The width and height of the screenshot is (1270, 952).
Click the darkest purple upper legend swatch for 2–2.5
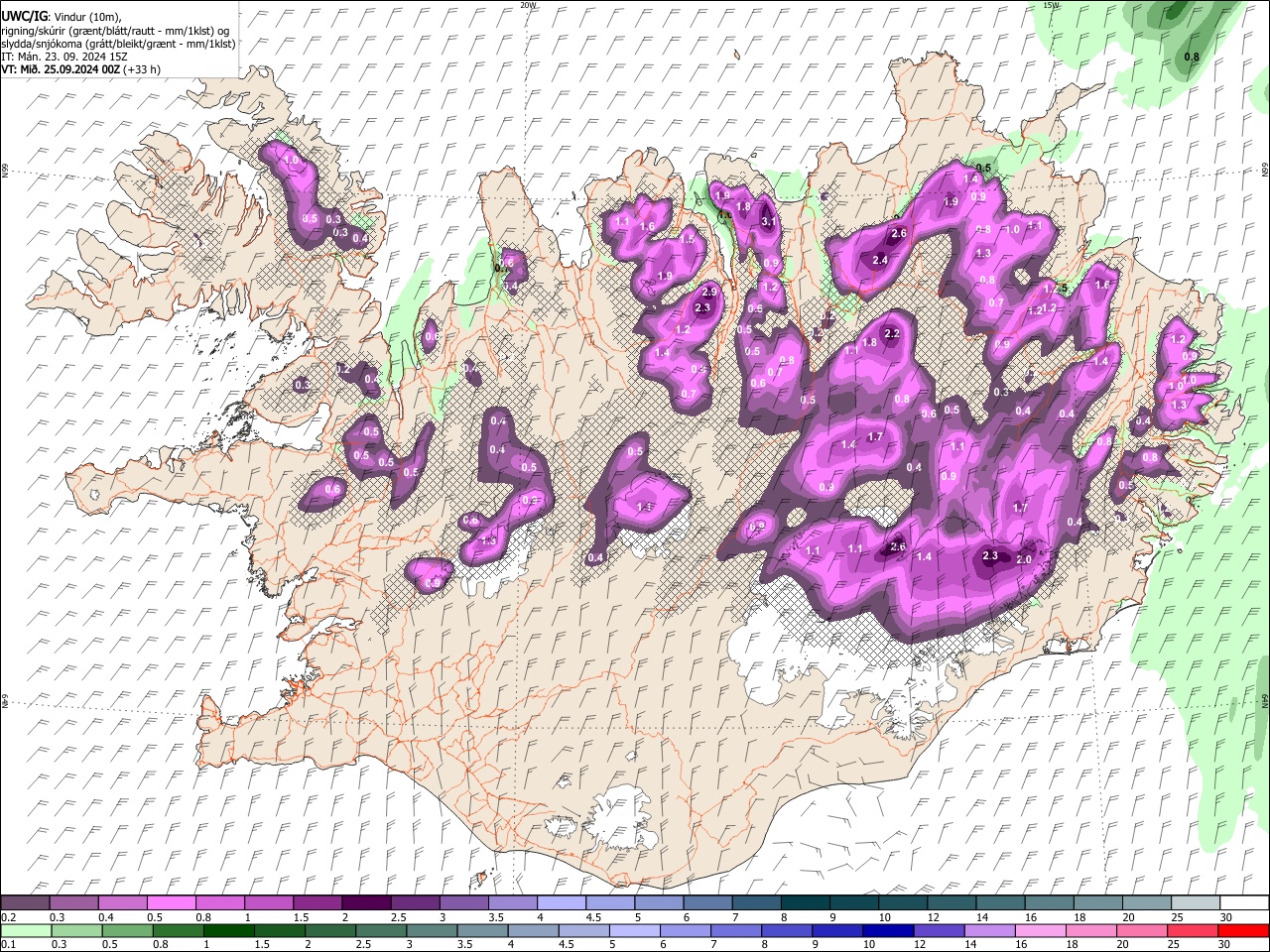[365, 902]
